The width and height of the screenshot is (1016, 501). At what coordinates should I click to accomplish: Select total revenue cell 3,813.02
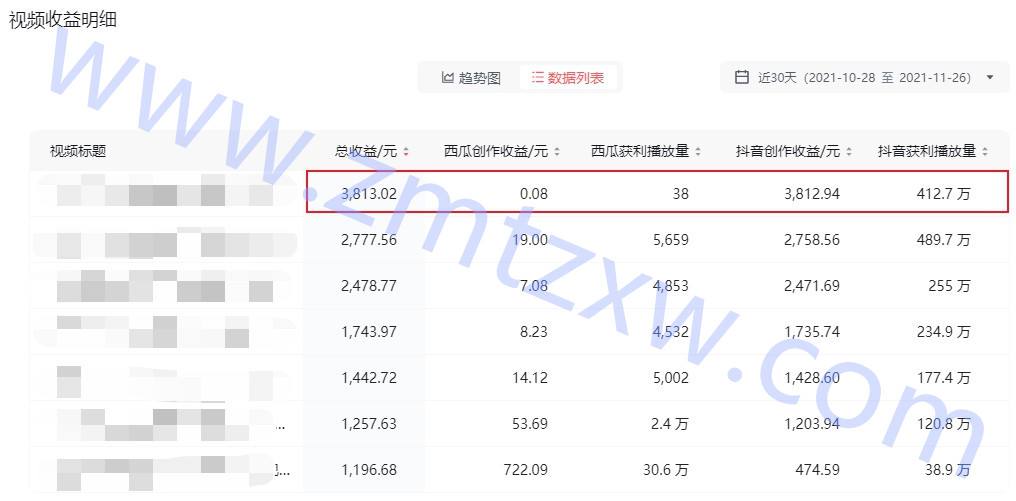(369, 193)
